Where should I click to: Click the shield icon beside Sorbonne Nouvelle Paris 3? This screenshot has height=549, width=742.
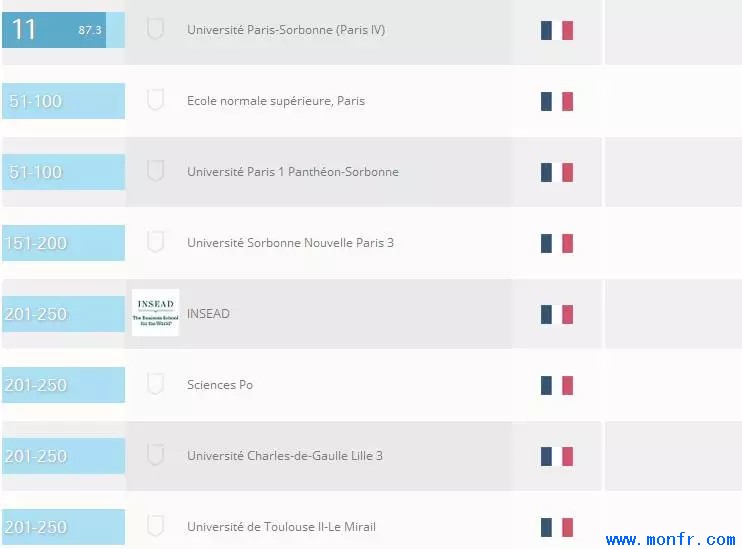click(x=155, y=242)
